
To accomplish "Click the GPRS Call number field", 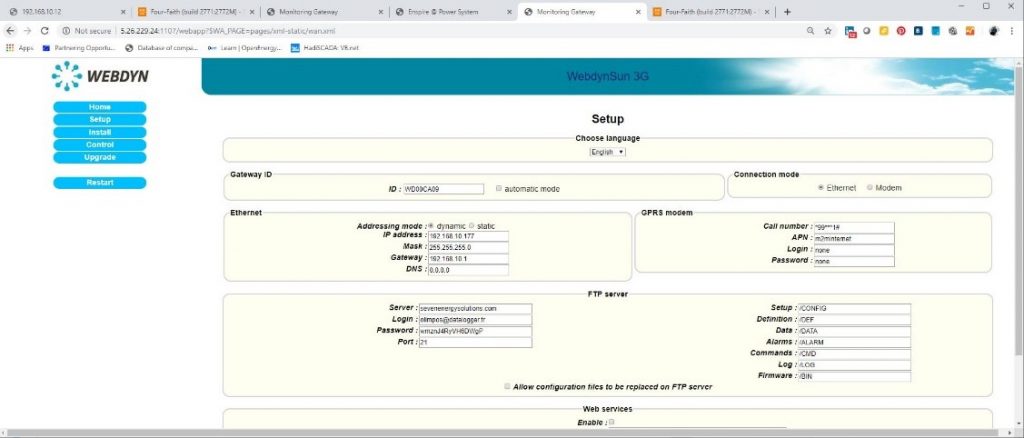I will point(854,227).
